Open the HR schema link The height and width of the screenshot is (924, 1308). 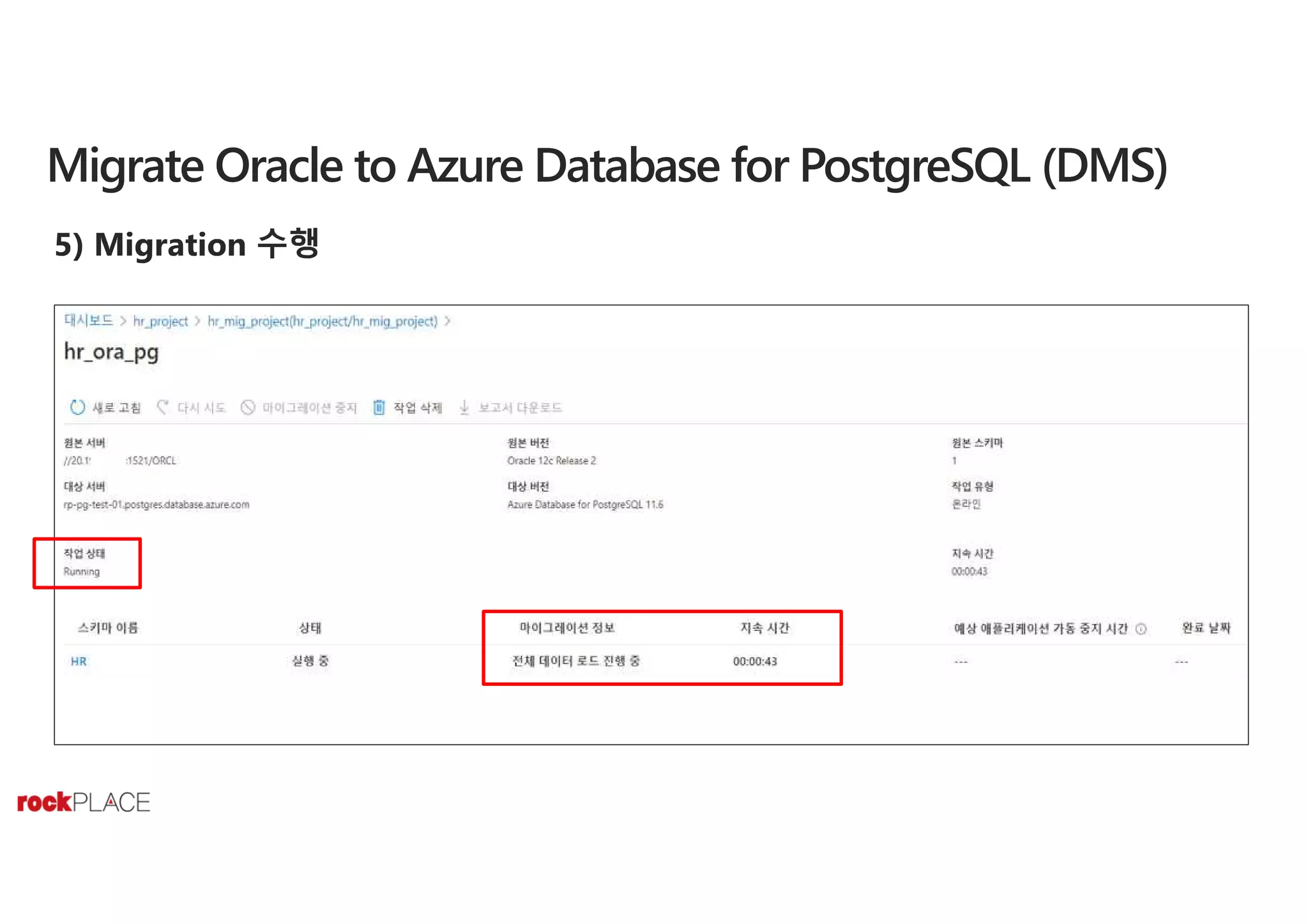pos(79,662)
